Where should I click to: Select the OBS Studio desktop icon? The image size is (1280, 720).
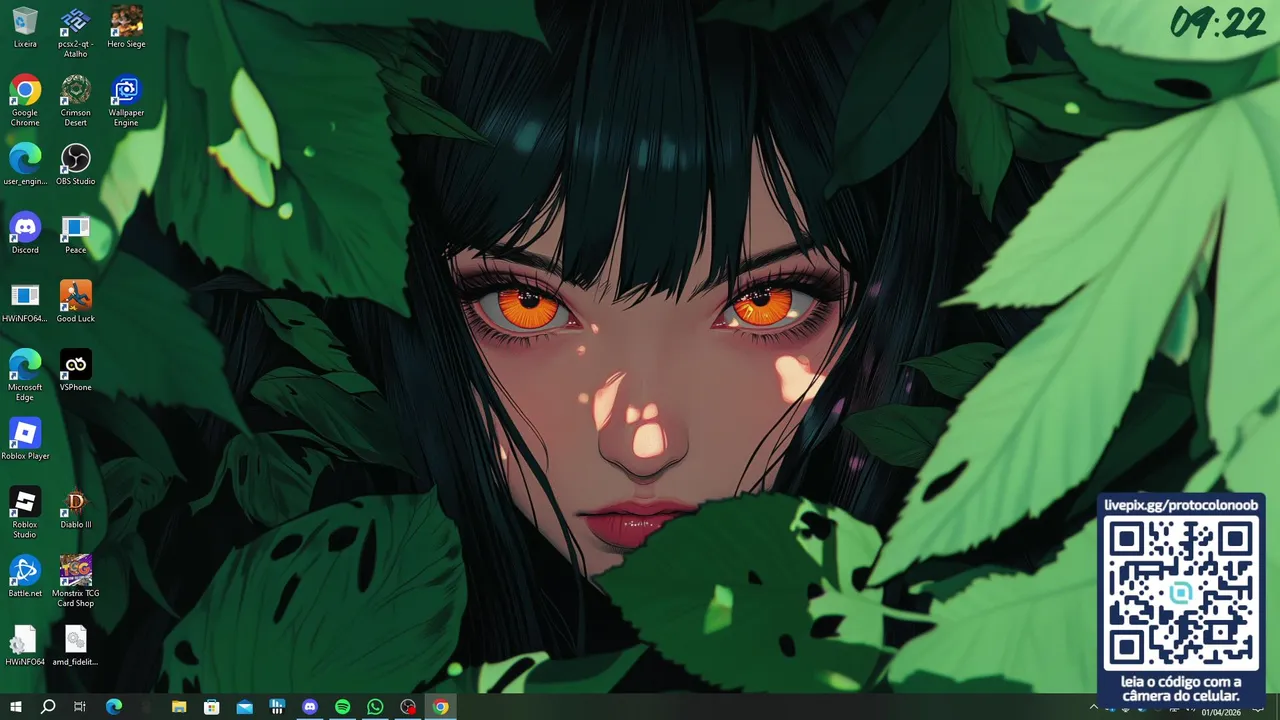pos(75,165)
